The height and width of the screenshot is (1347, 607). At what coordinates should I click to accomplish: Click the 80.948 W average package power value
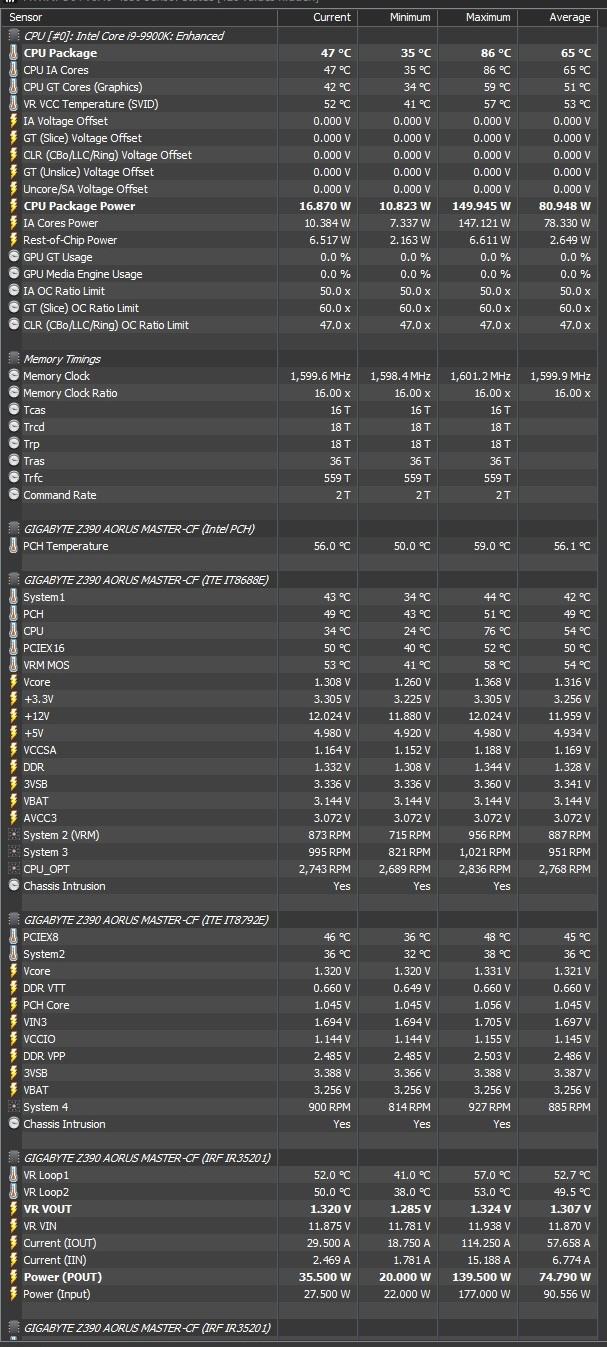563,206
